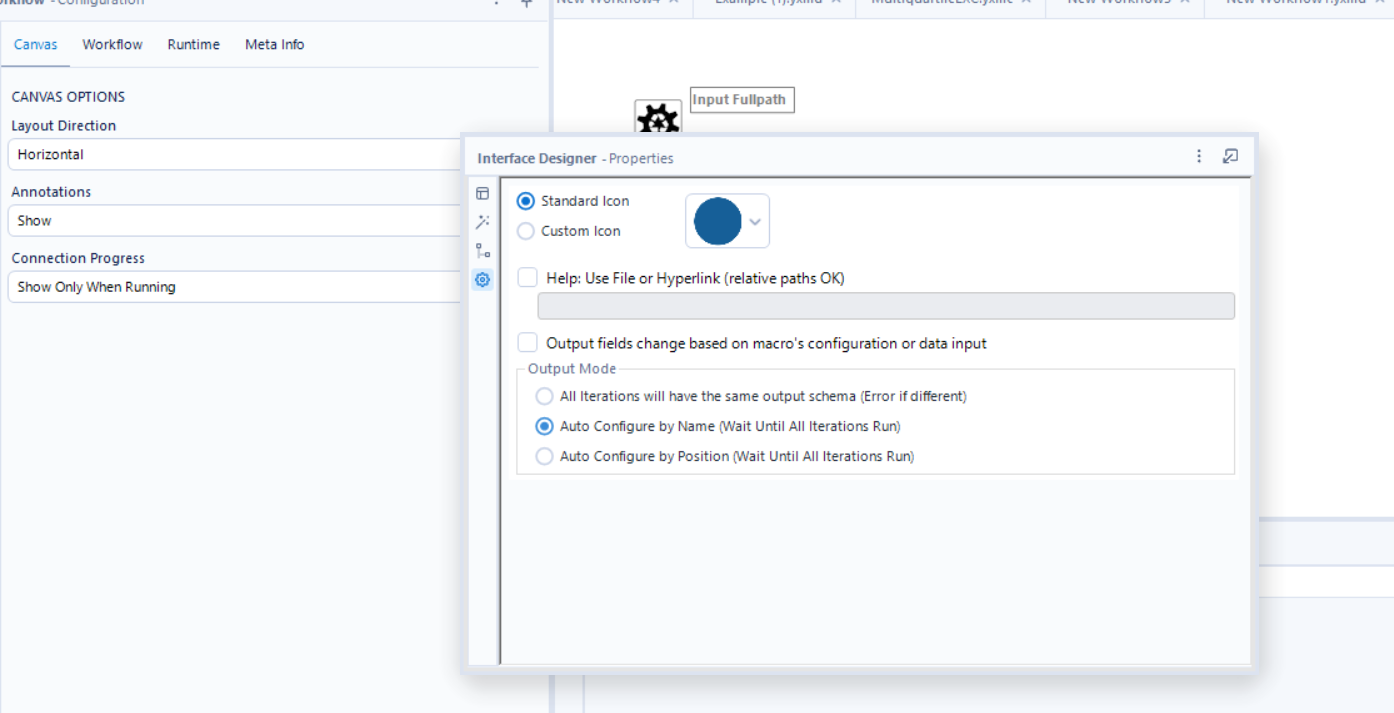
Task: Switch to the Example (1).yxmd workflow tab
Action: 770,3
